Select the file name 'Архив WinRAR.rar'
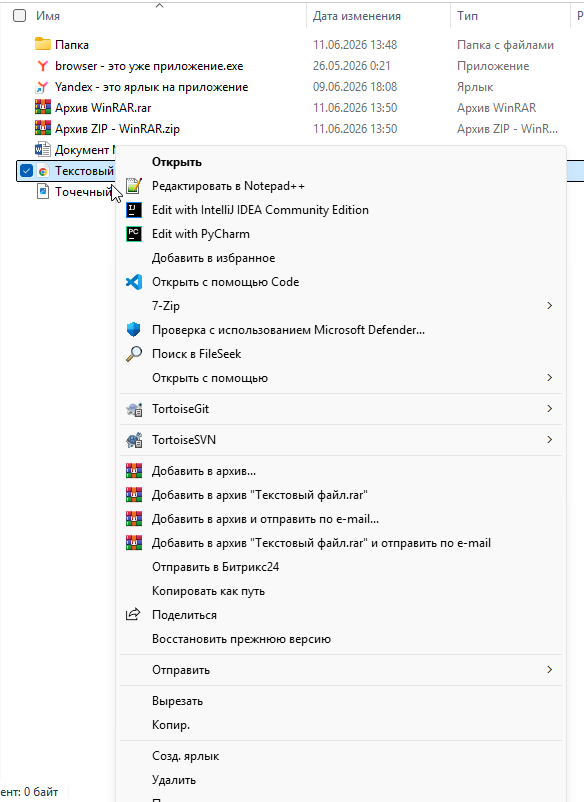Screen dimensions: 584x802 [103, 108]
